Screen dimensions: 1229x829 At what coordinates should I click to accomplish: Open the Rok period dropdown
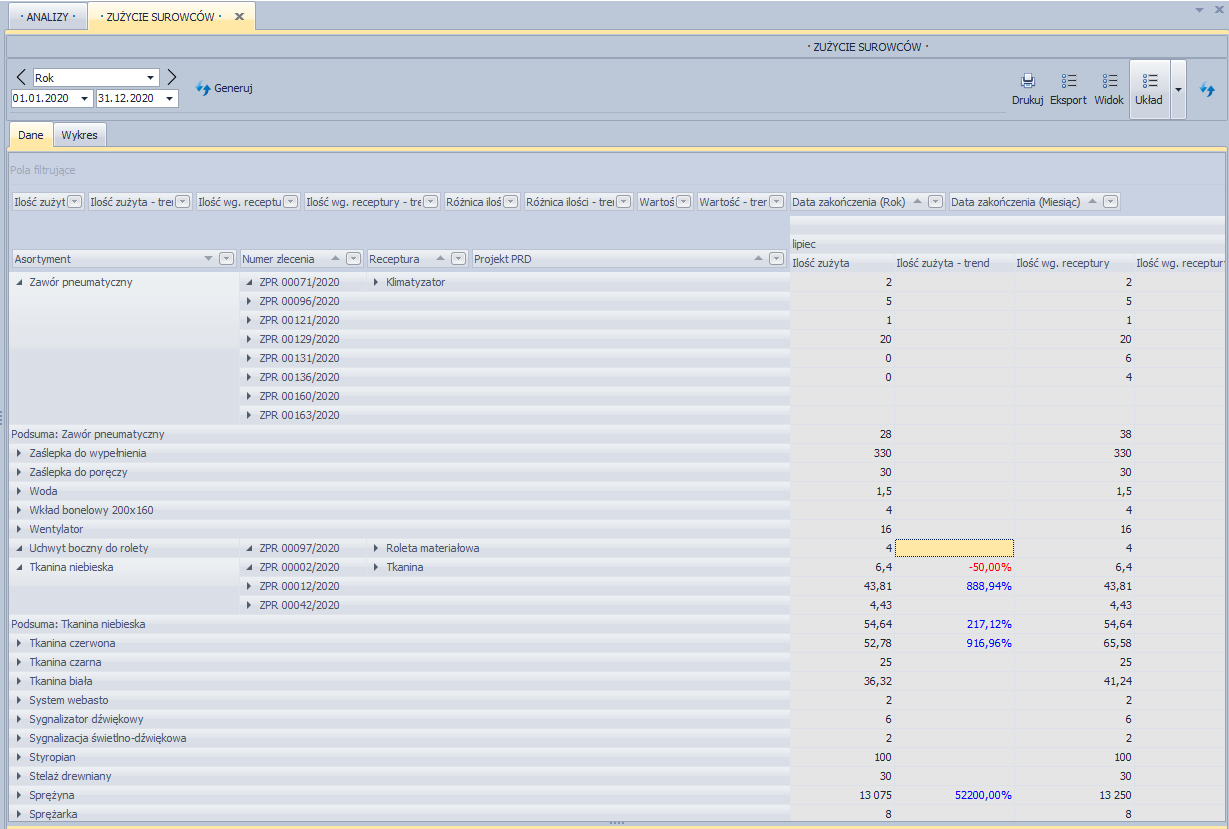coord(151,78)
